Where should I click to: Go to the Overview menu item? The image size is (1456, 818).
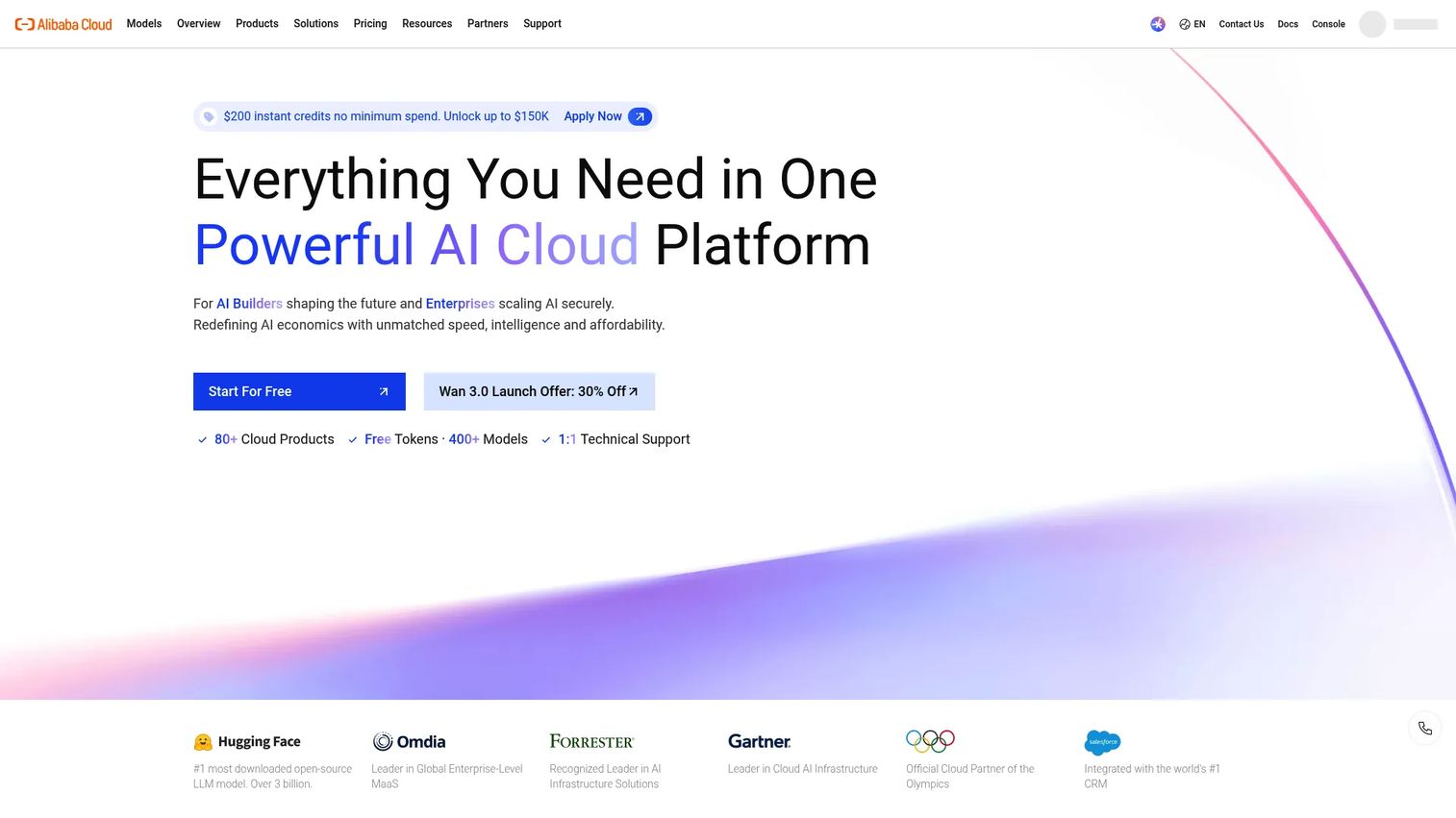tap(199, 23)
